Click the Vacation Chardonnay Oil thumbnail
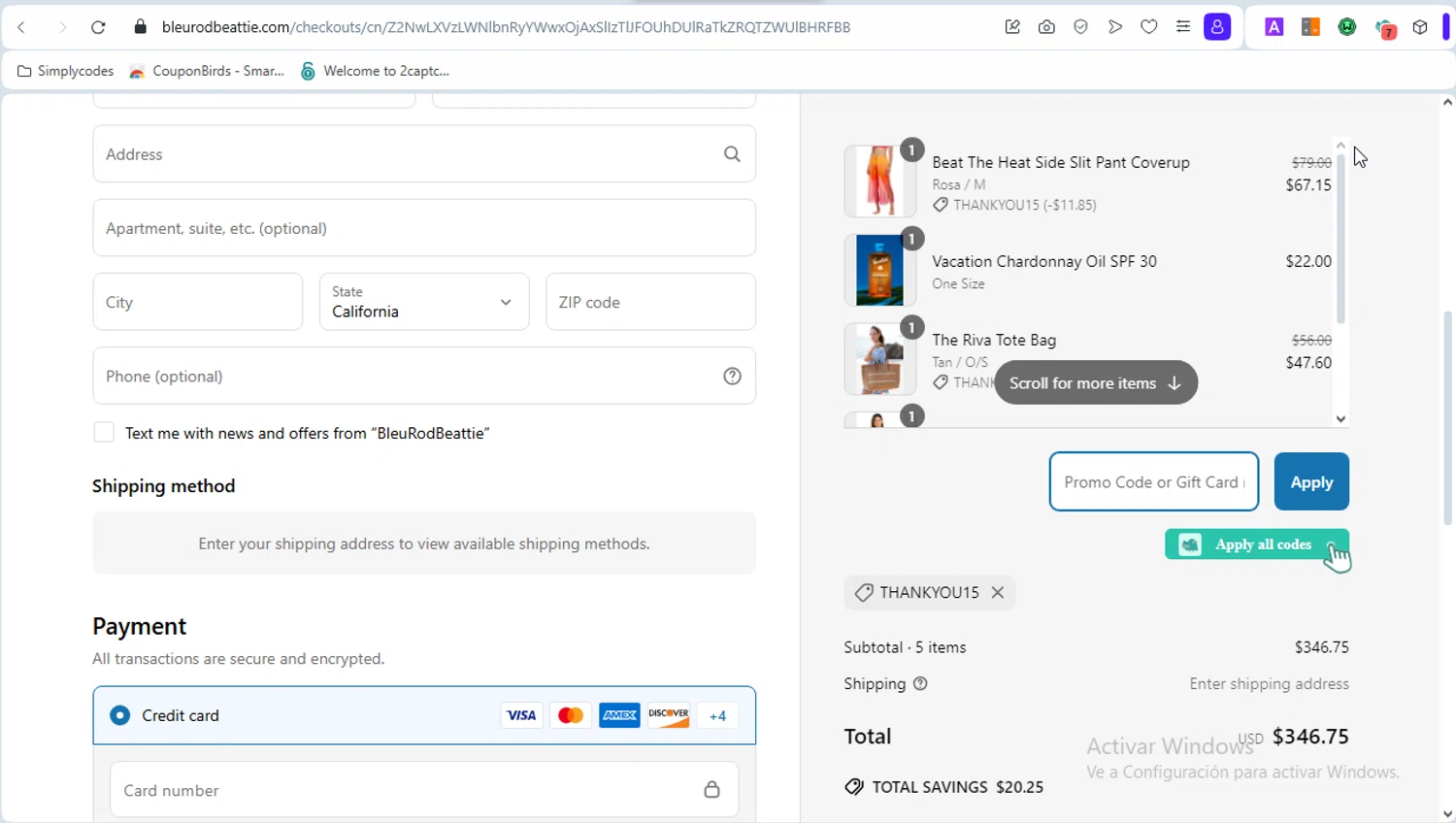 tap(879, 270)
